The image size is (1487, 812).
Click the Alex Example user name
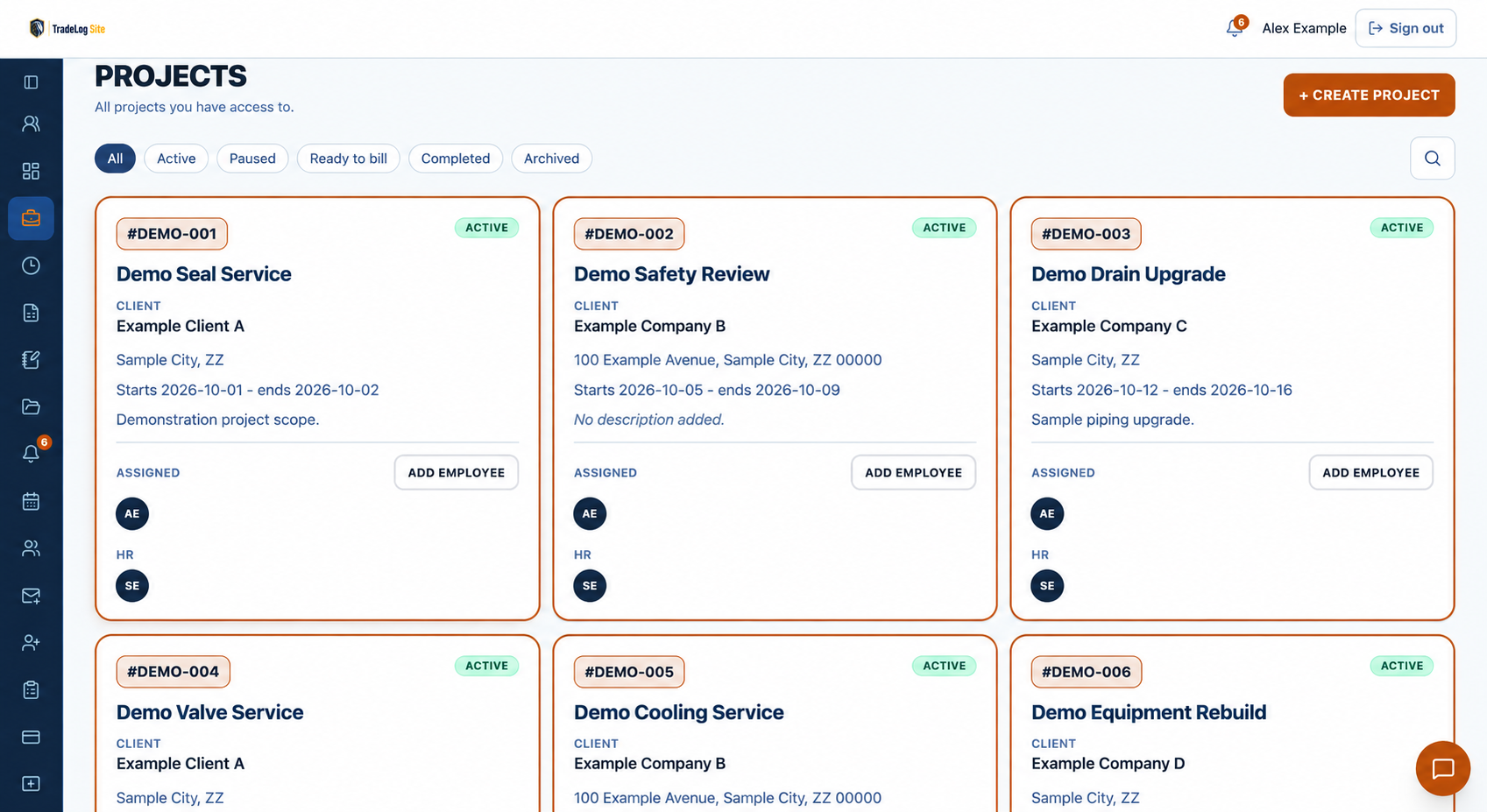coord(1304,28)
